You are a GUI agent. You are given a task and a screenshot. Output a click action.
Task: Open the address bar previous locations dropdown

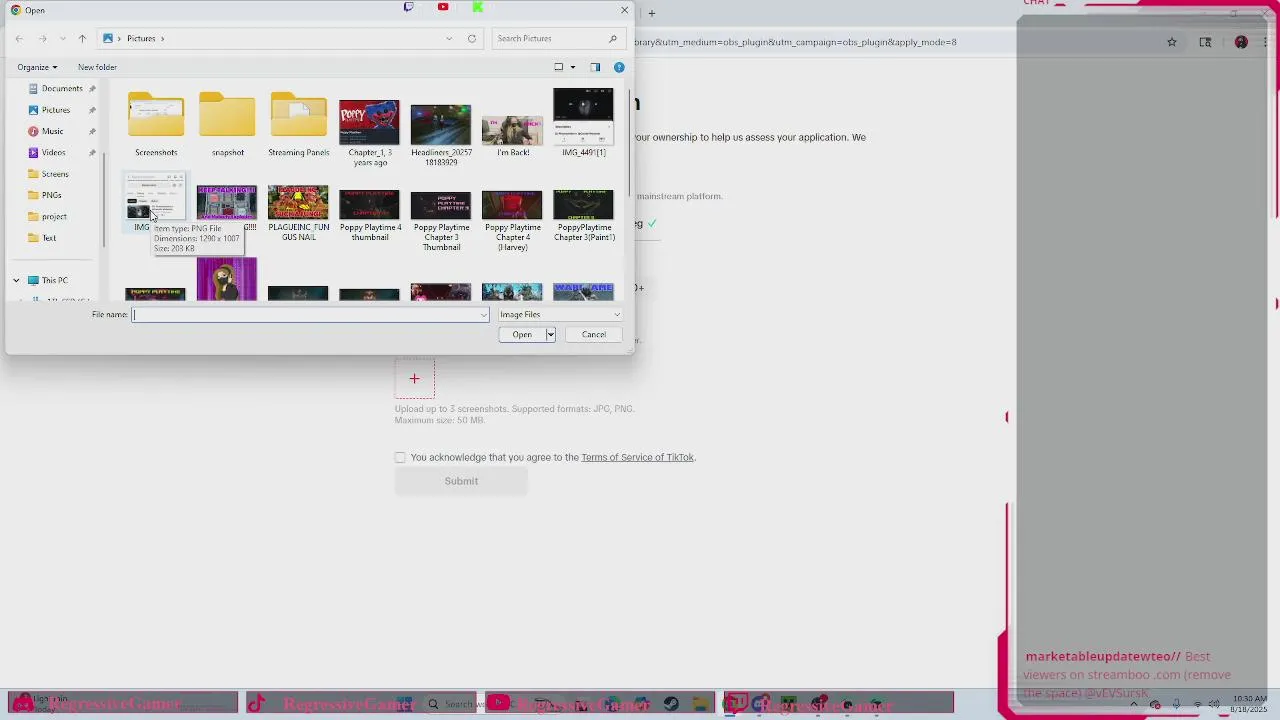pyautogui.click(x=449, y=38)
